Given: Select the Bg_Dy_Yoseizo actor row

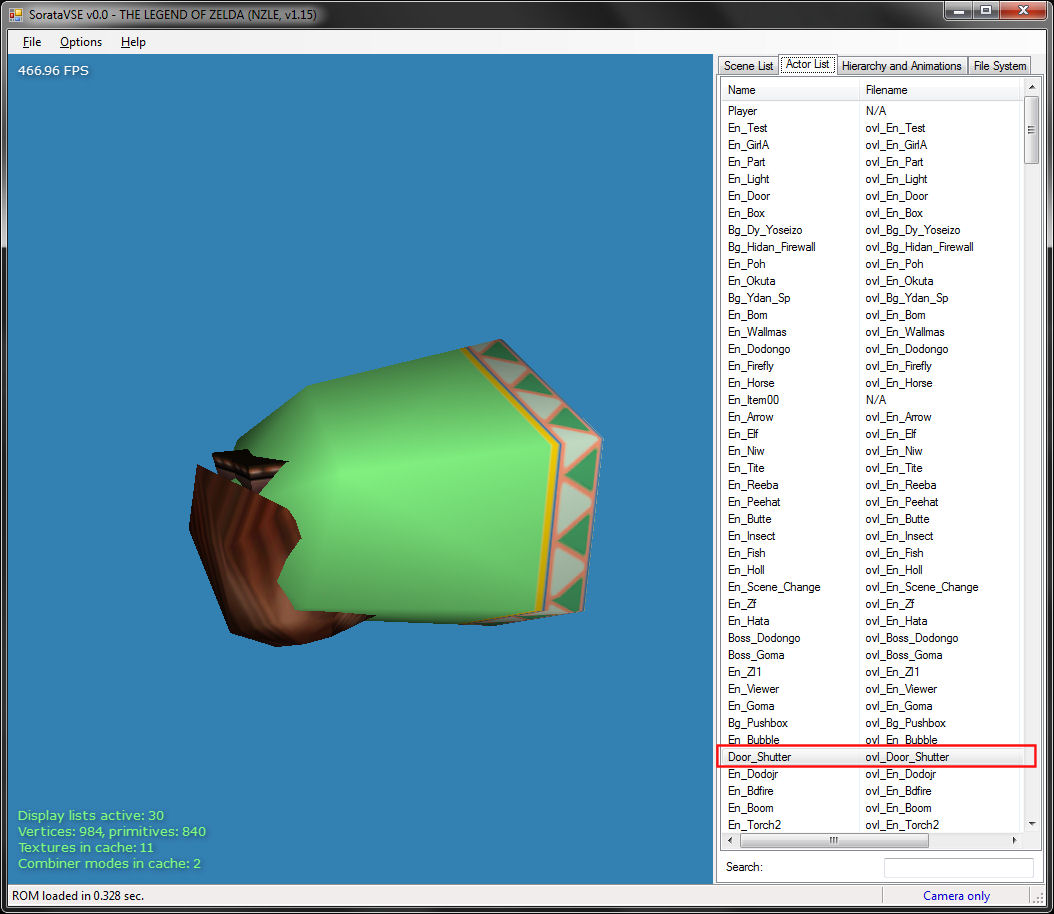Looking at the screenshot, I should 873,230.
